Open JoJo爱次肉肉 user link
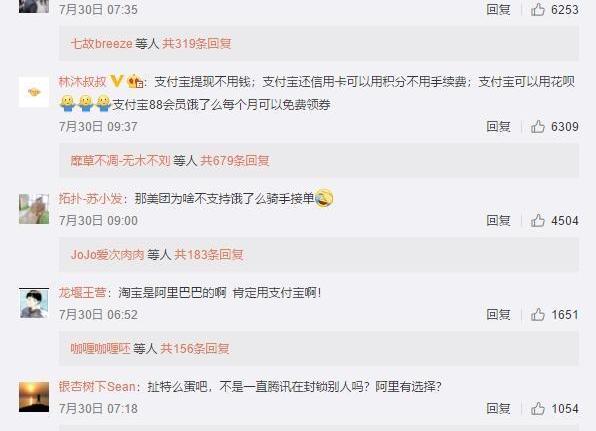Image resolution: width=596 pixels, height=431 pixels. click(108, 255)
